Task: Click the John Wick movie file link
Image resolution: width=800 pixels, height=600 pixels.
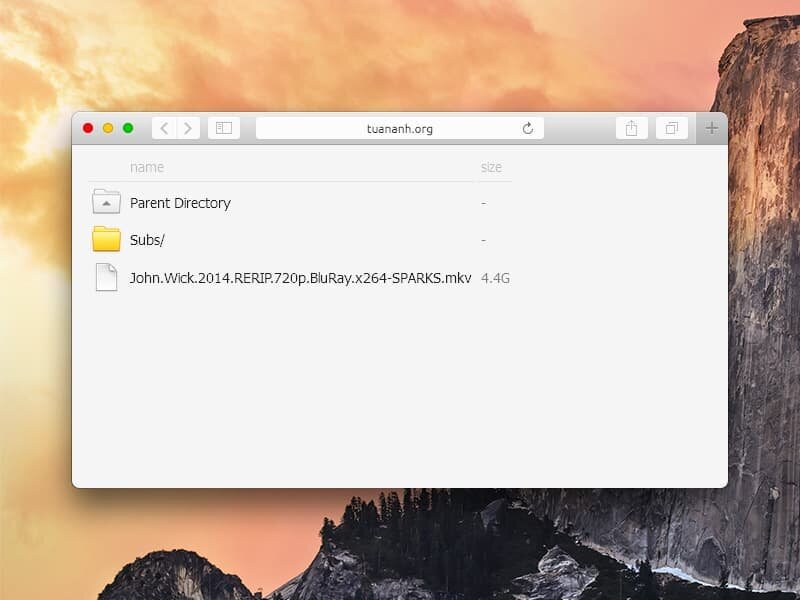Action: coord(299,278)
